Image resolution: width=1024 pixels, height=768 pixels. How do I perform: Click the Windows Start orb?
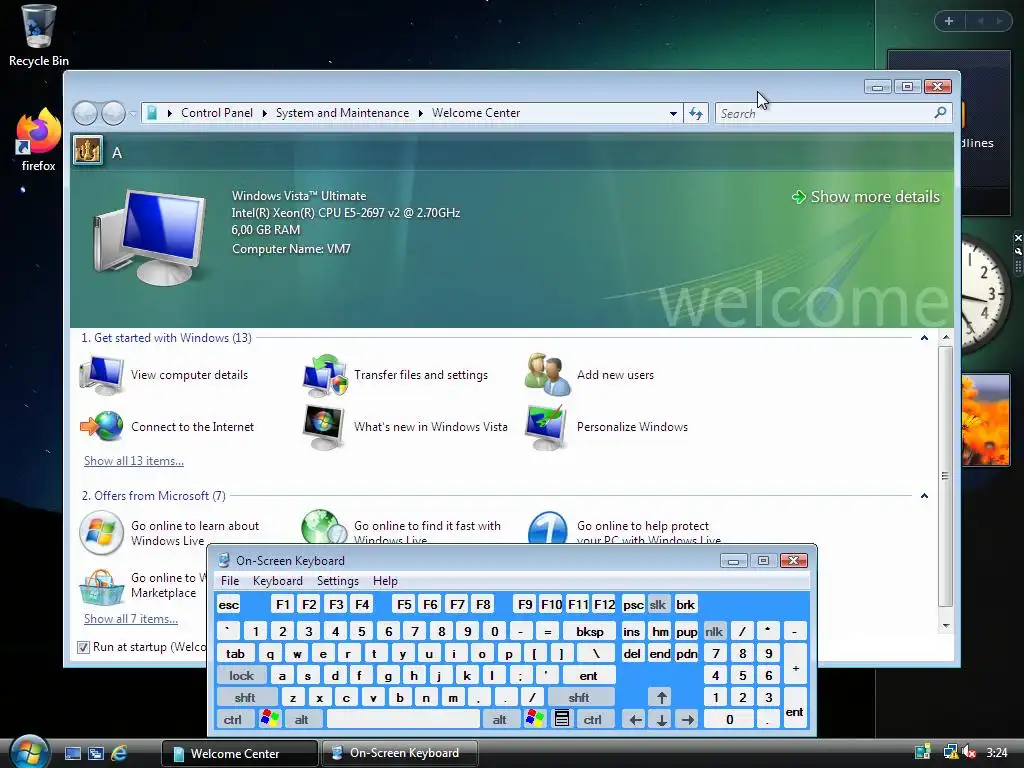point(29,752)
